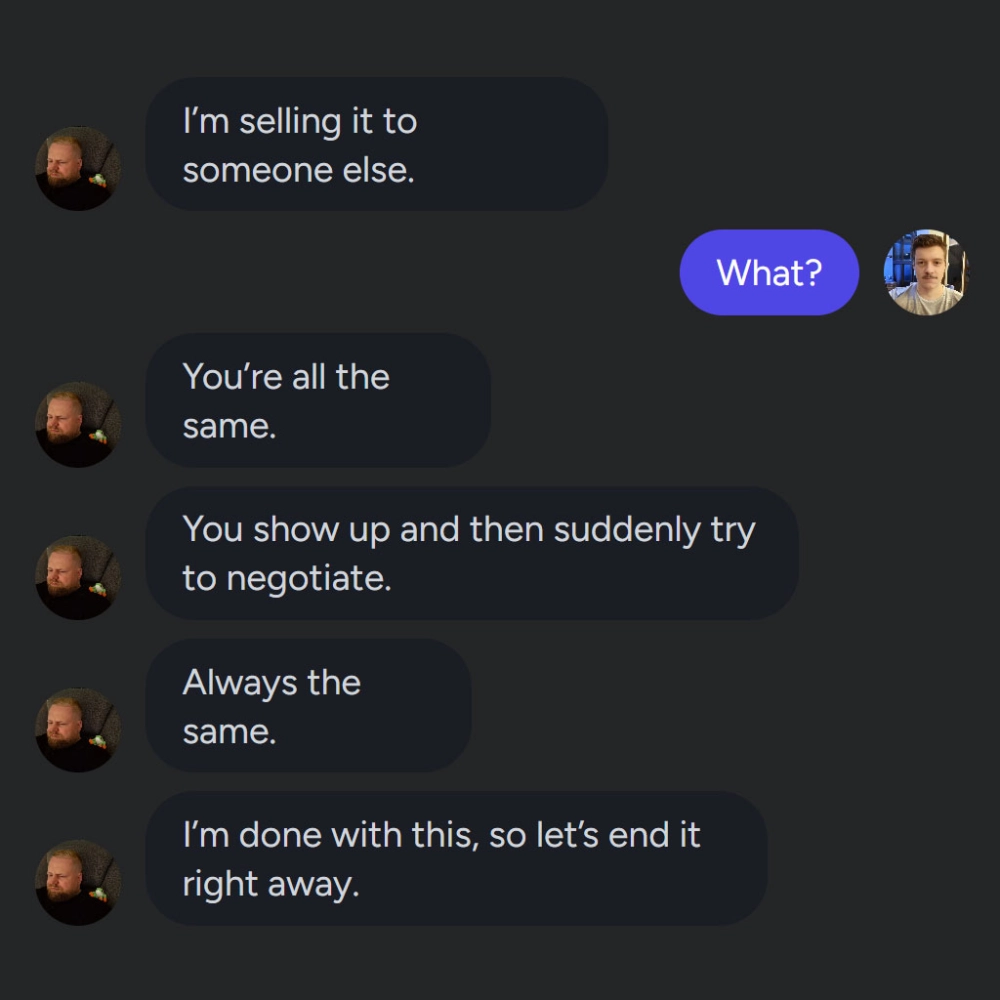Select the "I'm selling it to someone else" bubble
1000x1000 pixels.
[377, 144]
